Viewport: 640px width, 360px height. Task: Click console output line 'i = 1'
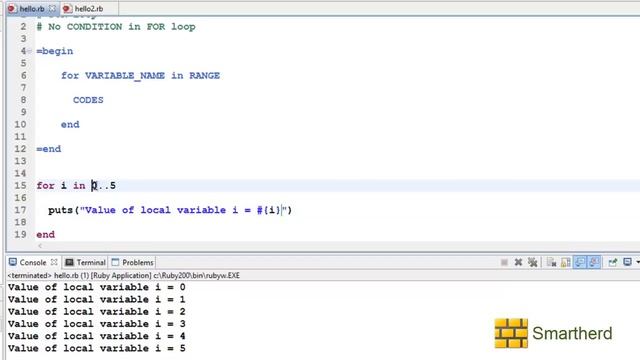(x=96, y=300)
